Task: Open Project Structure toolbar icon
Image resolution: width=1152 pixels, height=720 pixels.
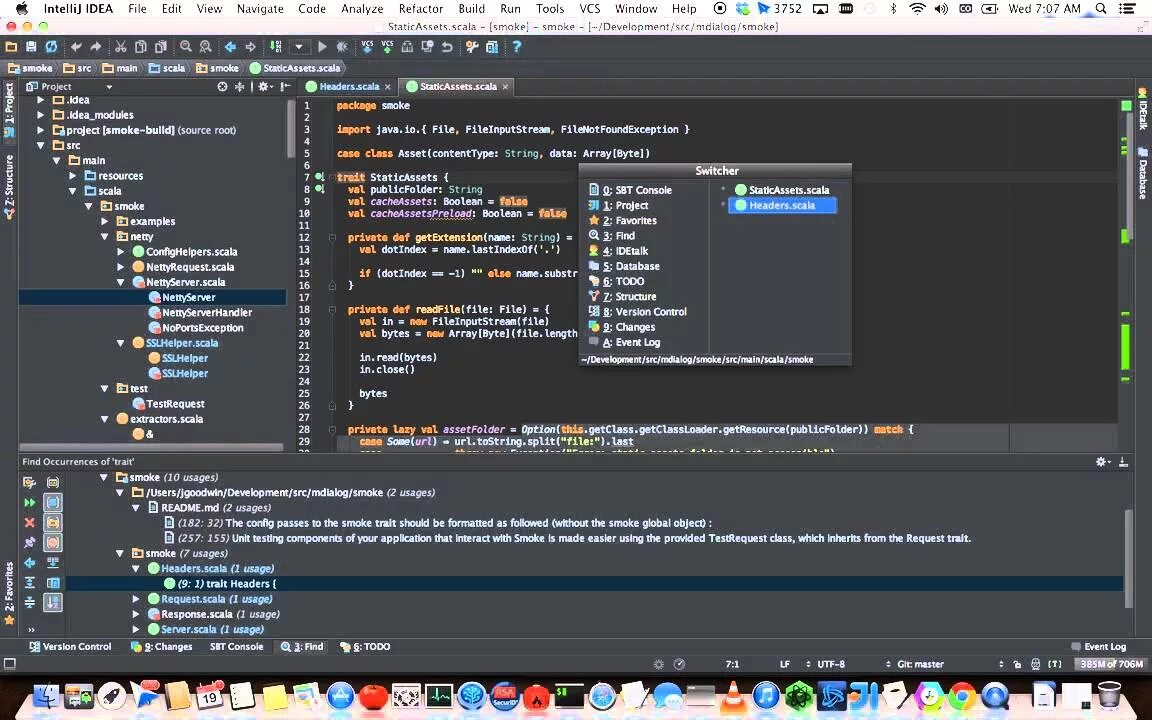Action: 492,47
